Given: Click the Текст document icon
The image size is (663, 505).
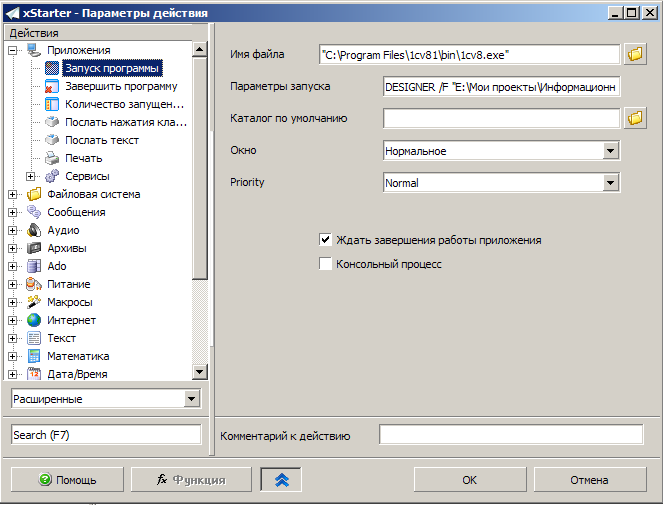Looking at the screenshot, I should click(34, 338).
